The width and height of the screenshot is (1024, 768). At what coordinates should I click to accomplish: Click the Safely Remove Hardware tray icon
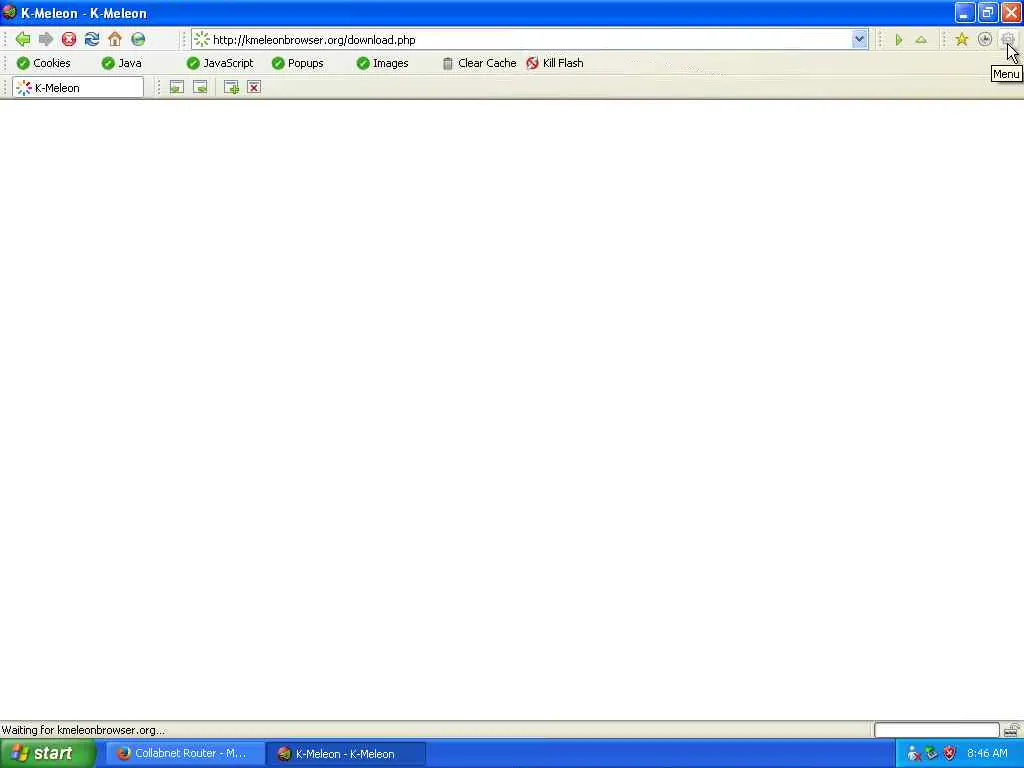pyautogui.click(x=931, y=754)
